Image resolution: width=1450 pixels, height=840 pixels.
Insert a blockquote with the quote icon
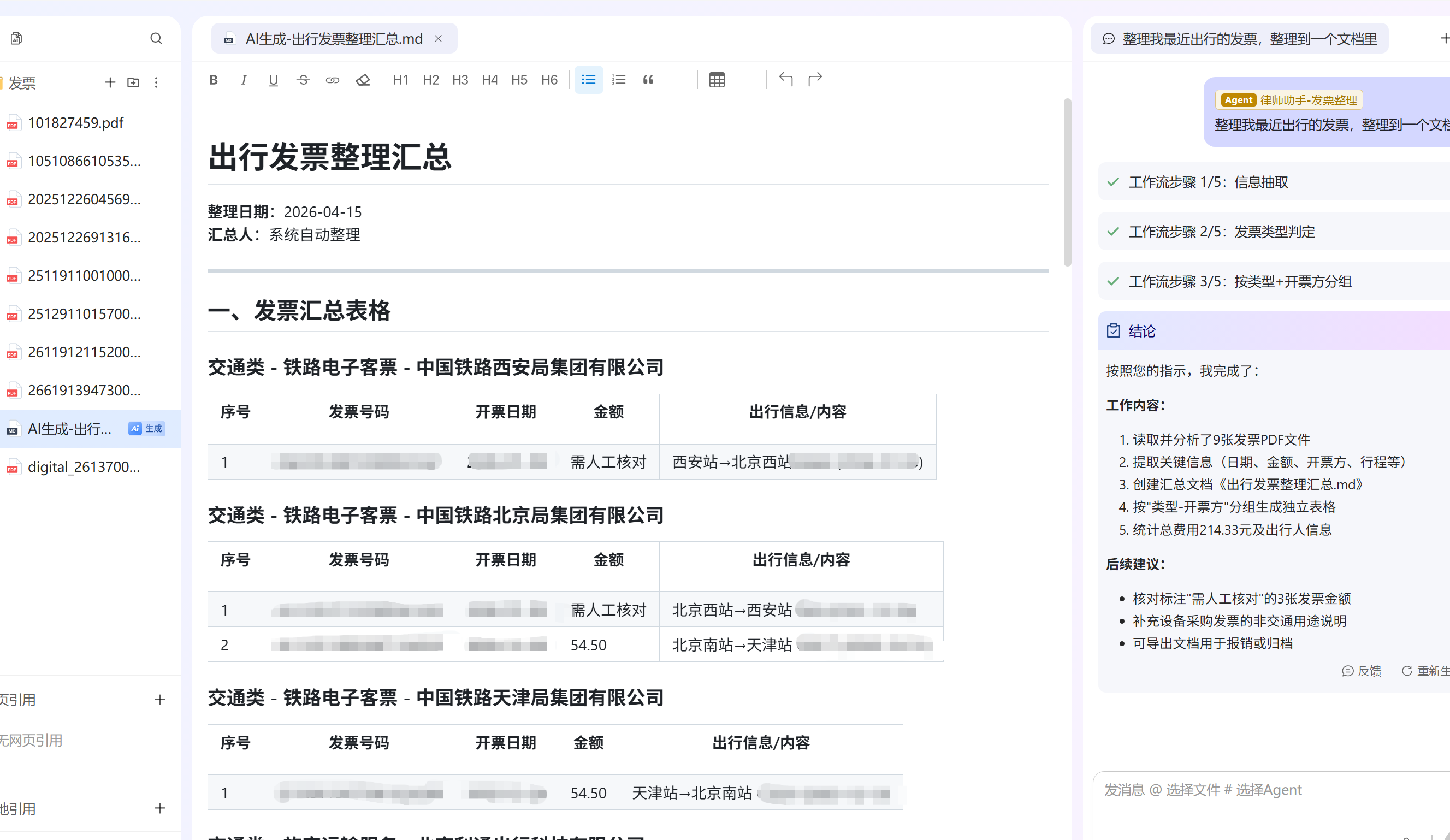pos(648,80)
